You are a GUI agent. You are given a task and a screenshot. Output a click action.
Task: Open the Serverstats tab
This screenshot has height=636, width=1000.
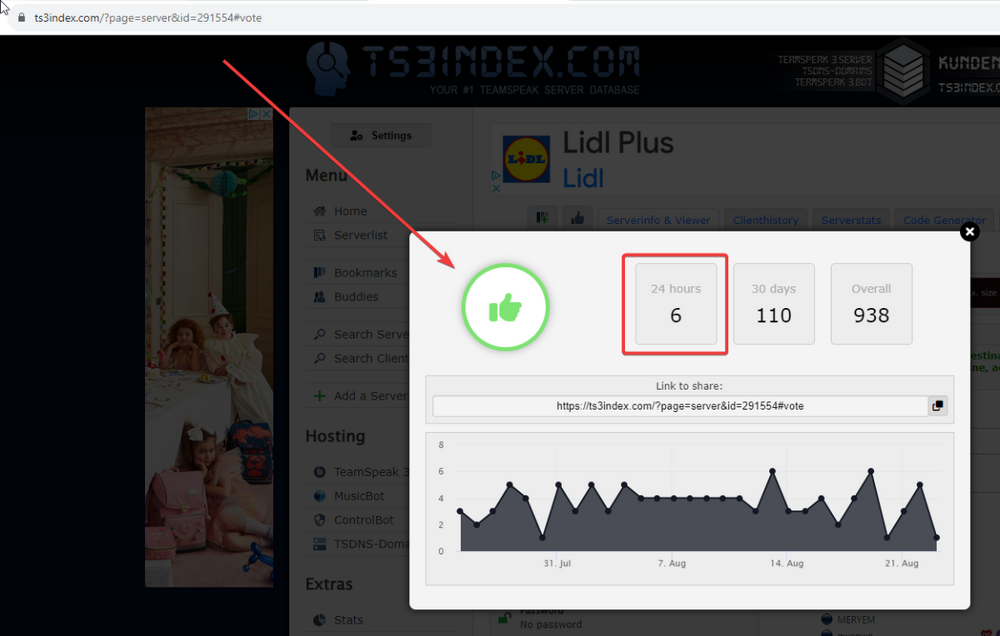[x=851, y=220]
